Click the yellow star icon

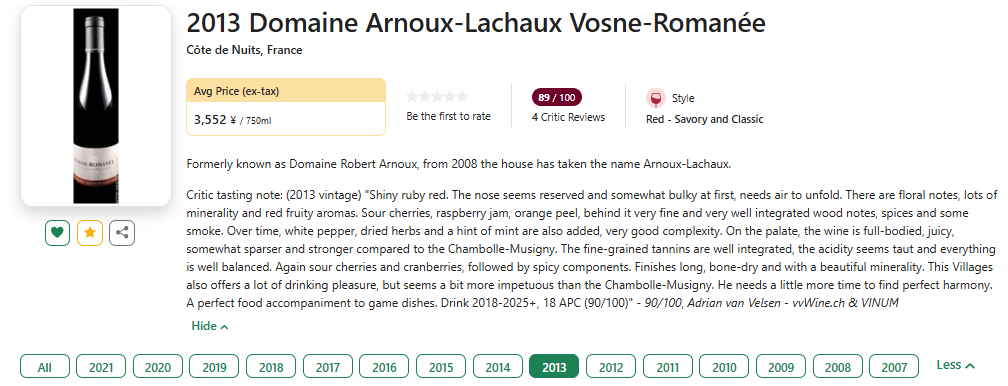point(90,233)
